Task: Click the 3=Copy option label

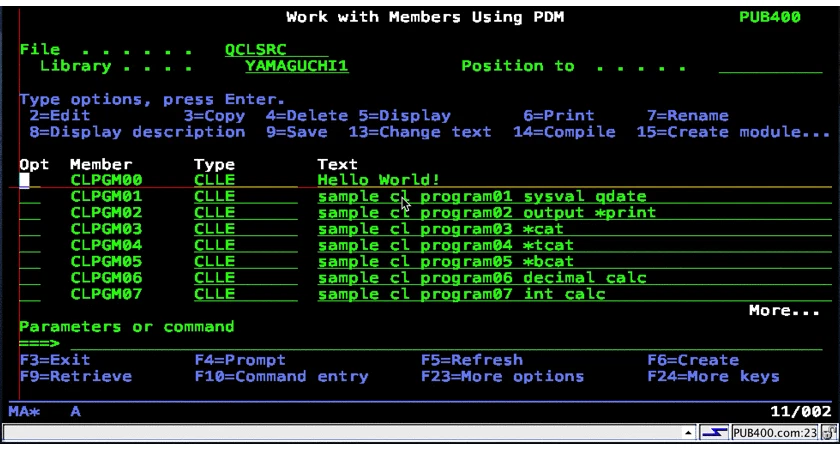Action: (x=214, y=116)
